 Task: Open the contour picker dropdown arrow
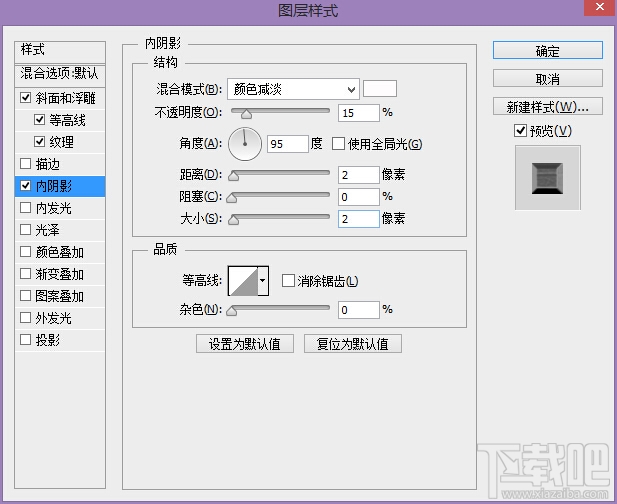pyautogui.click(x=263, y=281)
